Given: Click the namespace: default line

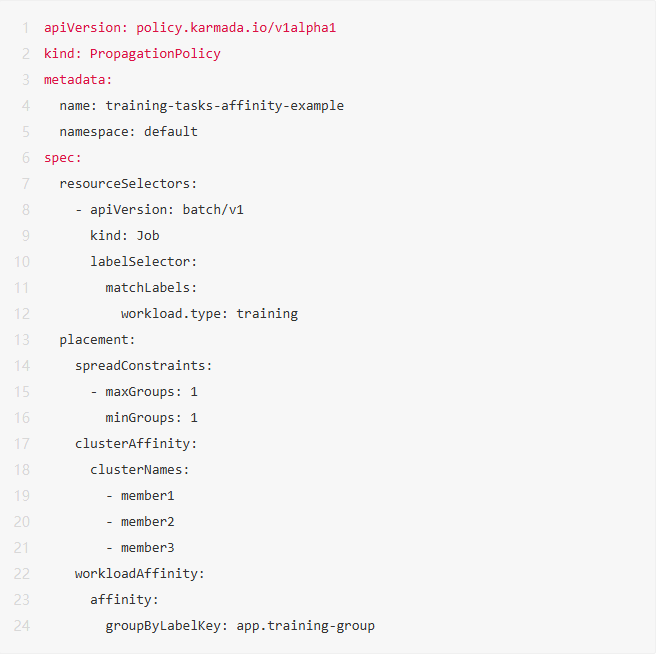Looking at the screenshot, I should point(128,131).
